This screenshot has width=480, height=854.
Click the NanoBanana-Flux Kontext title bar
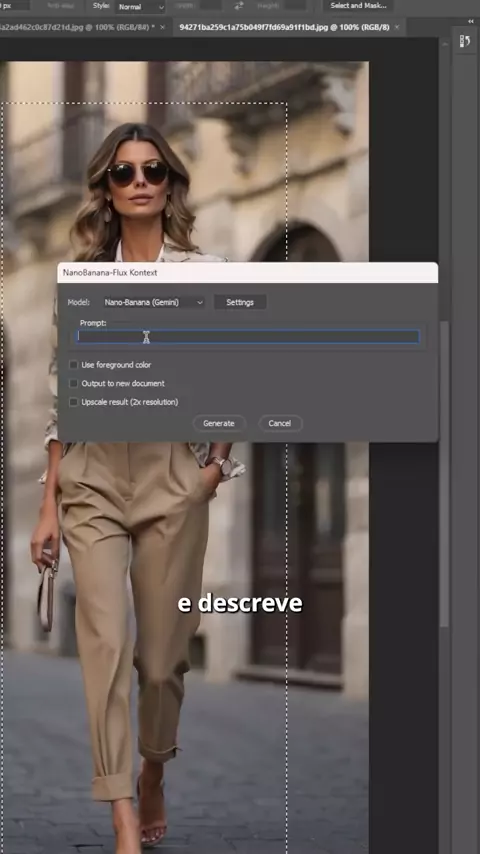247,272
